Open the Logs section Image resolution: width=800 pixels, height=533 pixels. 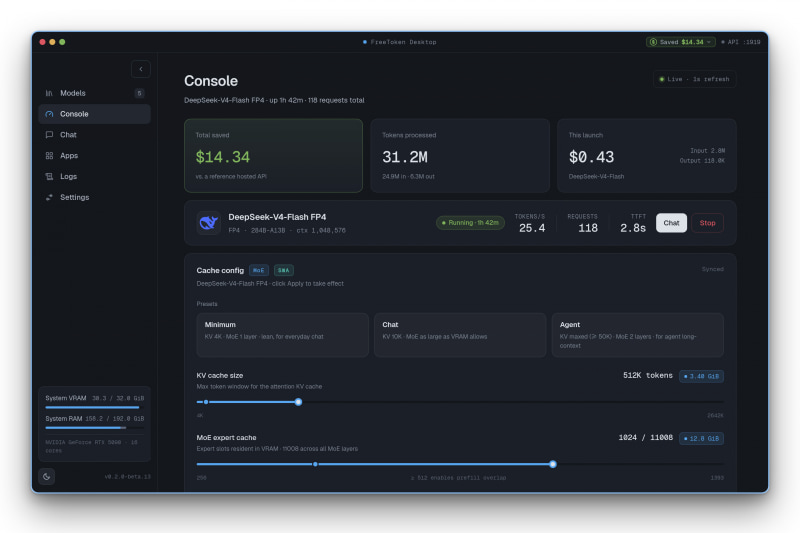[94, 176]
